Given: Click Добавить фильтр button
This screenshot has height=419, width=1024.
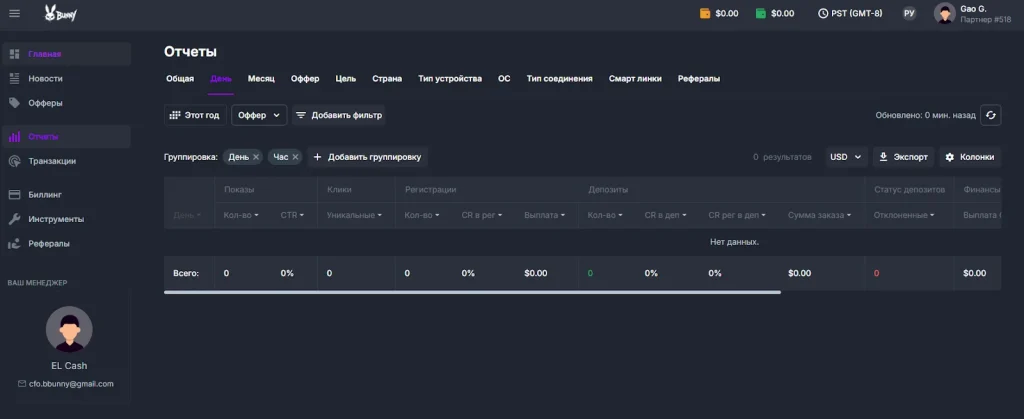Looking at the screenshot, I should pyautogui.click(x=338, y=115).
